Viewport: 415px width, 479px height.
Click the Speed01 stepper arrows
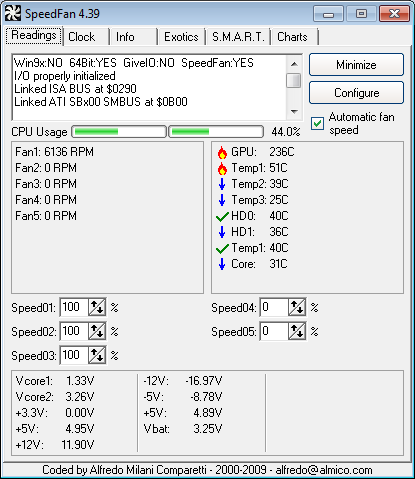(97, 307)
